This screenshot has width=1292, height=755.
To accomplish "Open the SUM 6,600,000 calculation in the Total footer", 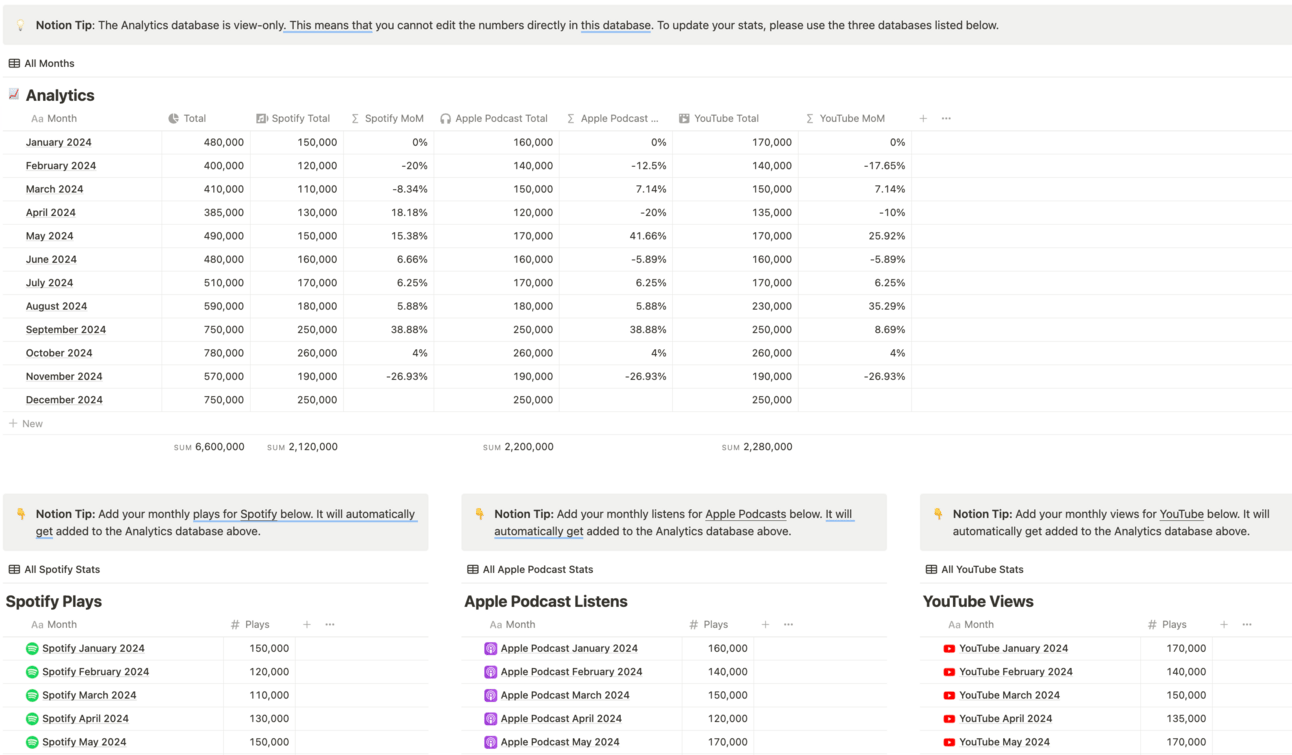I will pyautogui.click(x=209, y=447).
